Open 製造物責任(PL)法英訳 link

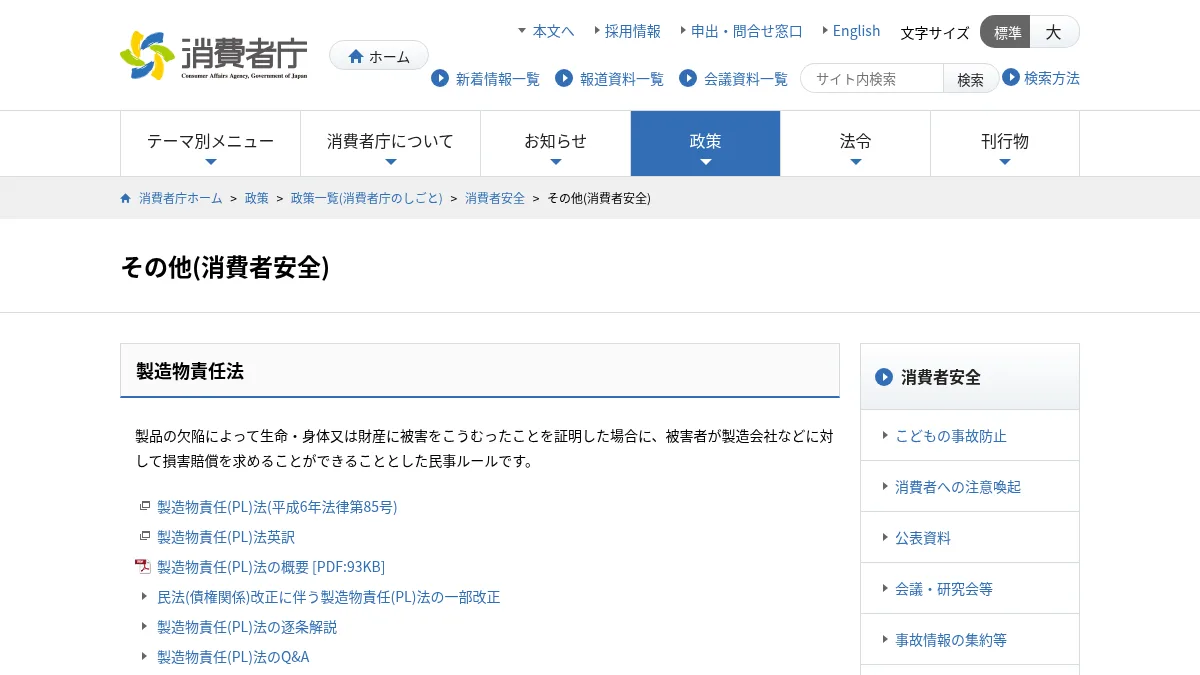click(x=226, y=537)
